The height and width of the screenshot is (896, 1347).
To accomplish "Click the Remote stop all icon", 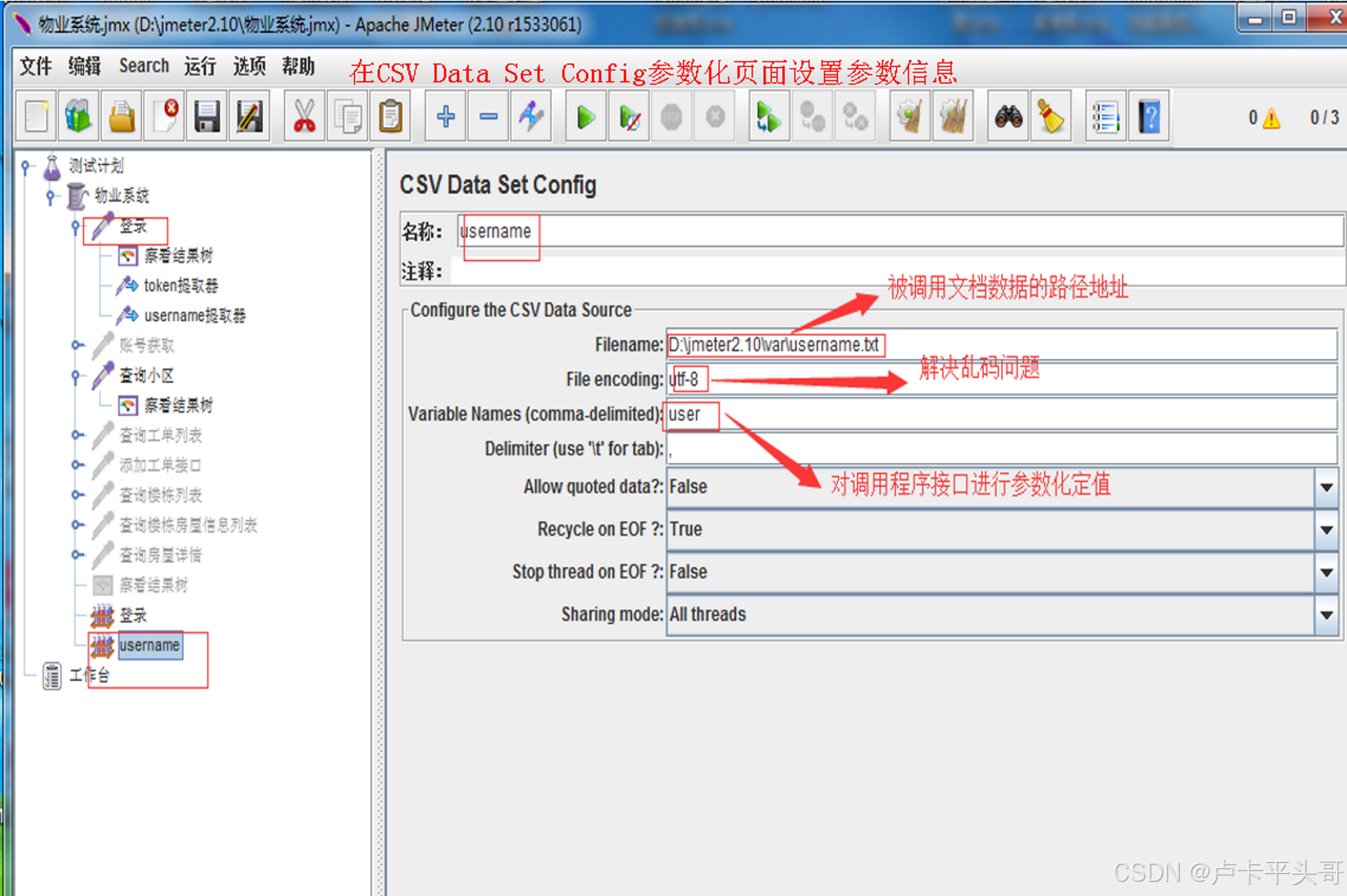I will (x=812, y=118).
